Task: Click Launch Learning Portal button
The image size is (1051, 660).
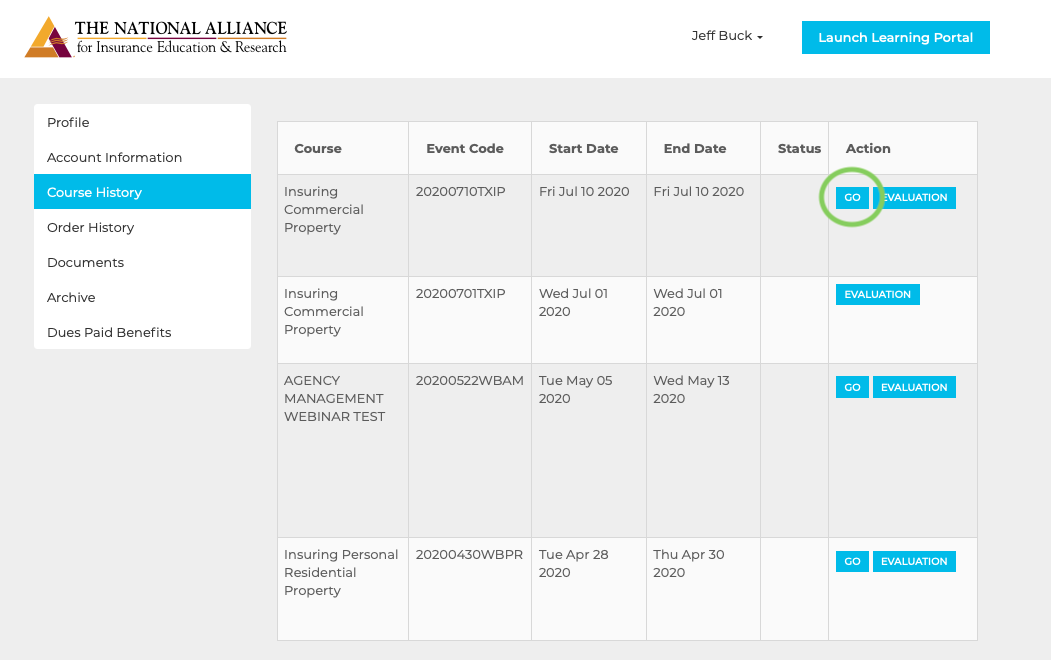Action: [895, 38]
